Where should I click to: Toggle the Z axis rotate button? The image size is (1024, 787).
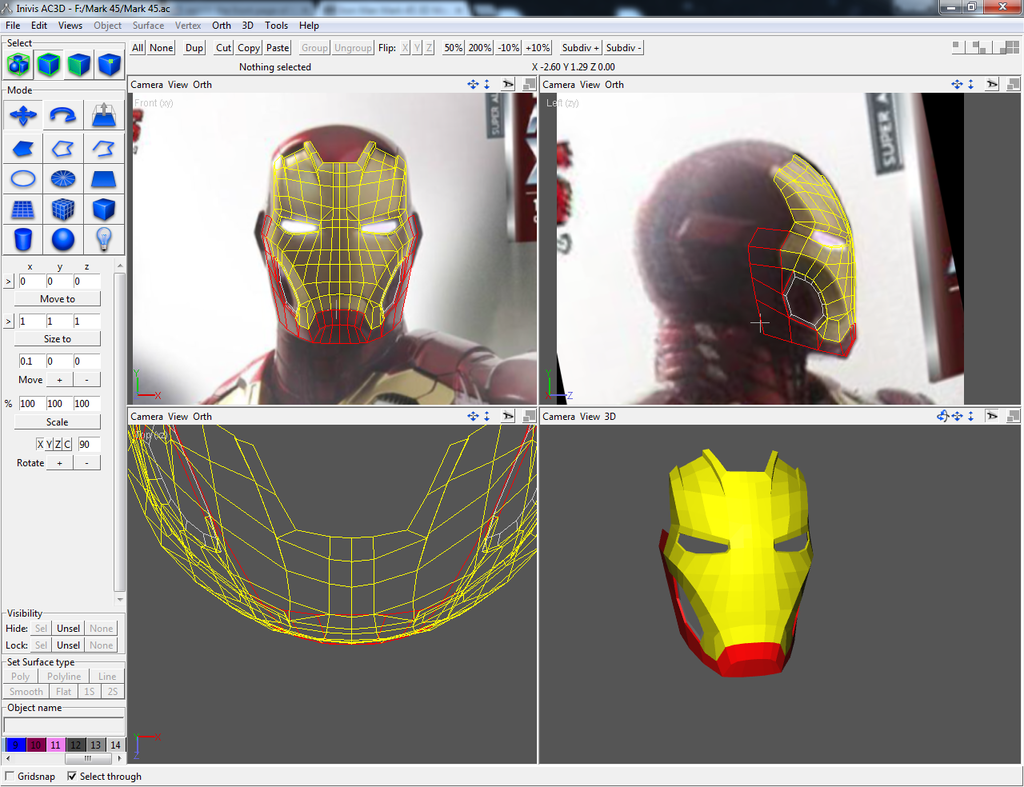[x=57, y=444]
